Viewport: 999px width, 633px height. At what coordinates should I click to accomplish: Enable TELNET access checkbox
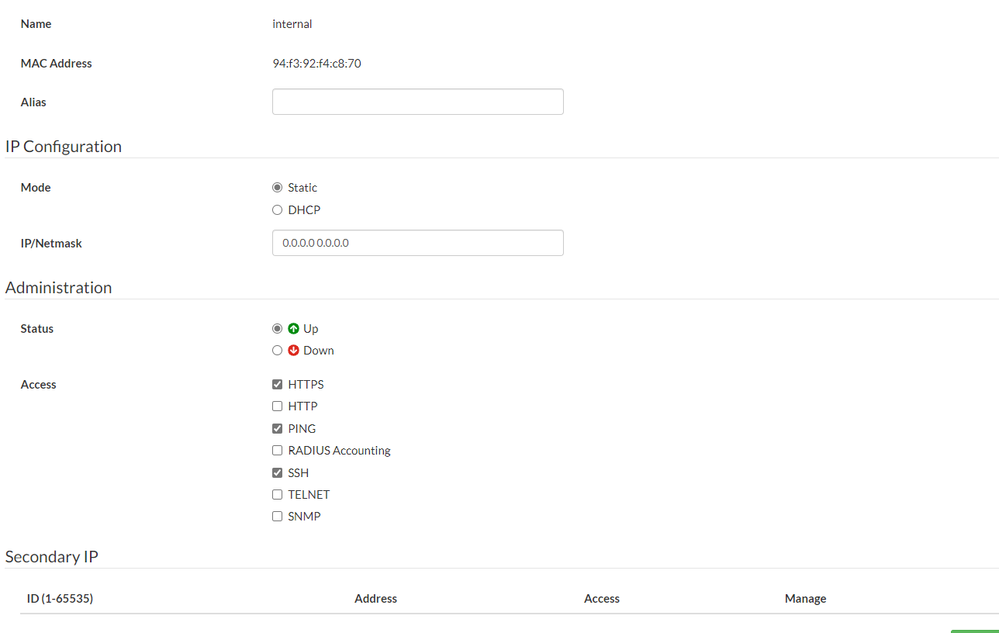(x=277, y=495)
